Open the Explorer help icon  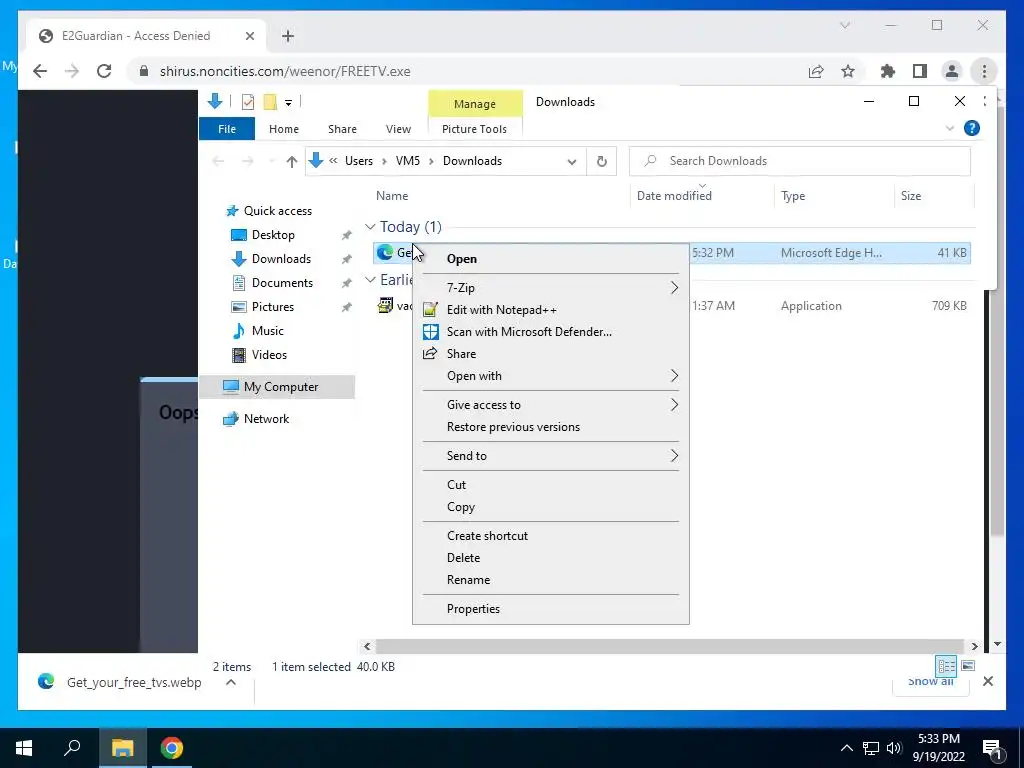972,129
